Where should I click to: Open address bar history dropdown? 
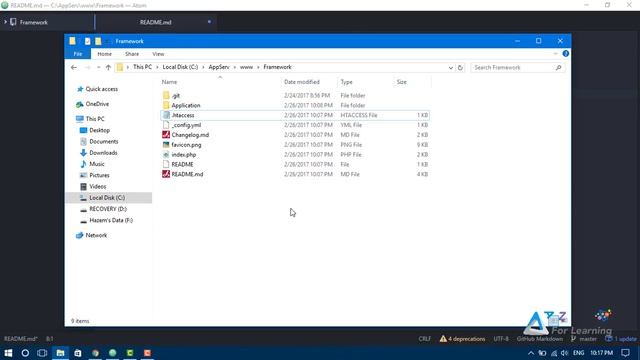[451, 68]
